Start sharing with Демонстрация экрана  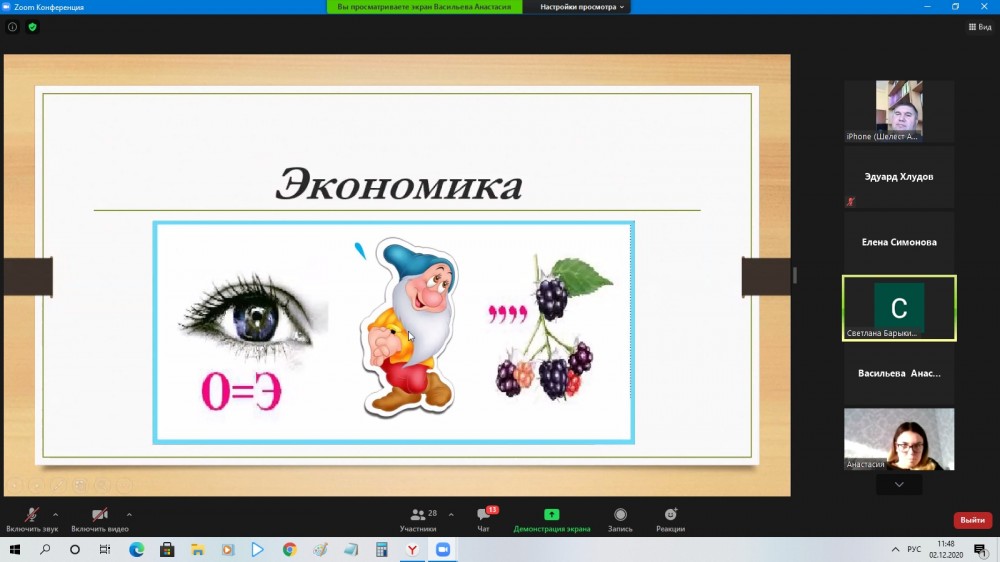click(x=551, y=518)
